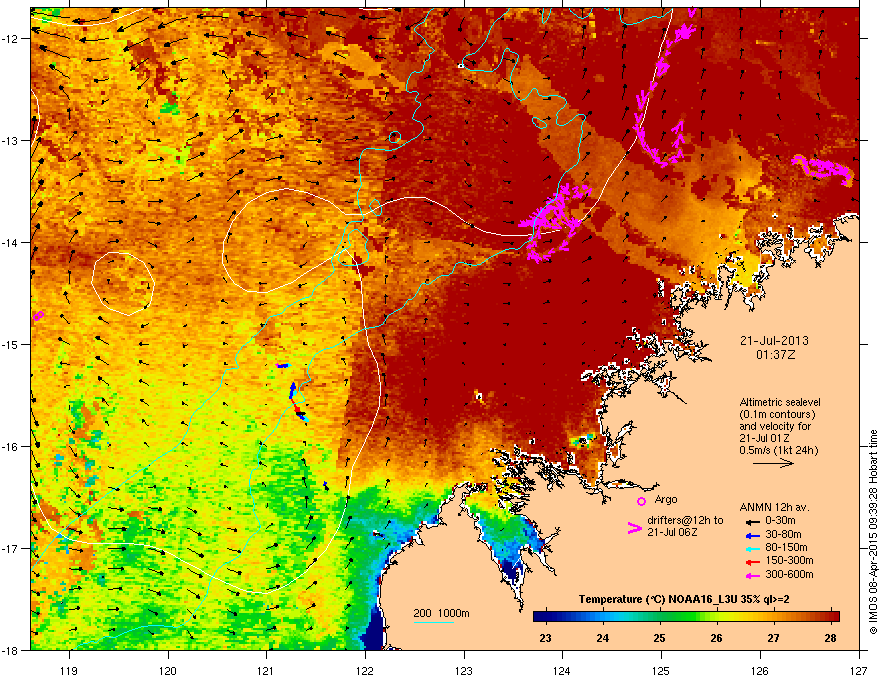Click the '21-Jul 06Z' drifter legend line

(x=672, y=532)
